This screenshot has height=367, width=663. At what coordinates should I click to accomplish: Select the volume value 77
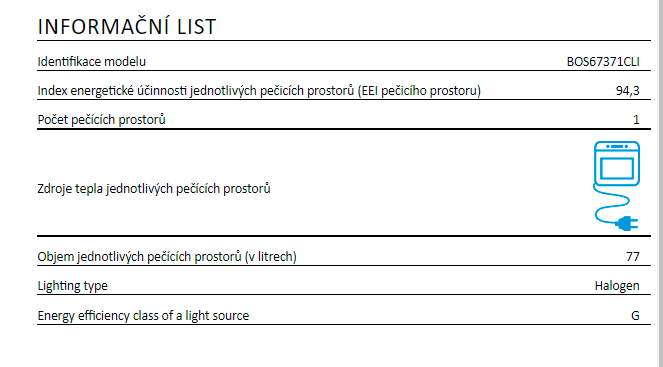click(x=633, y=257)
